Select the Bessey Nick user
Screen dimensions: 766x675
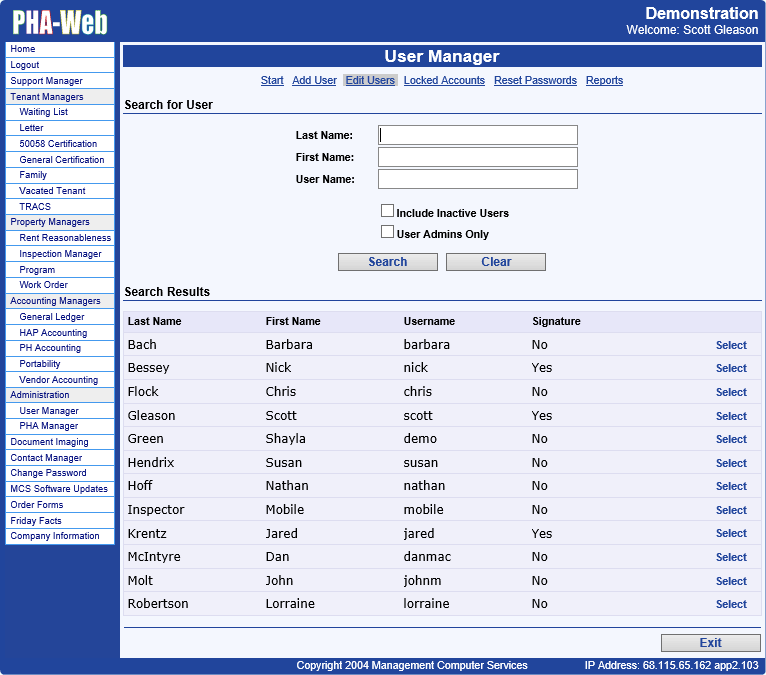coord(731,368)
